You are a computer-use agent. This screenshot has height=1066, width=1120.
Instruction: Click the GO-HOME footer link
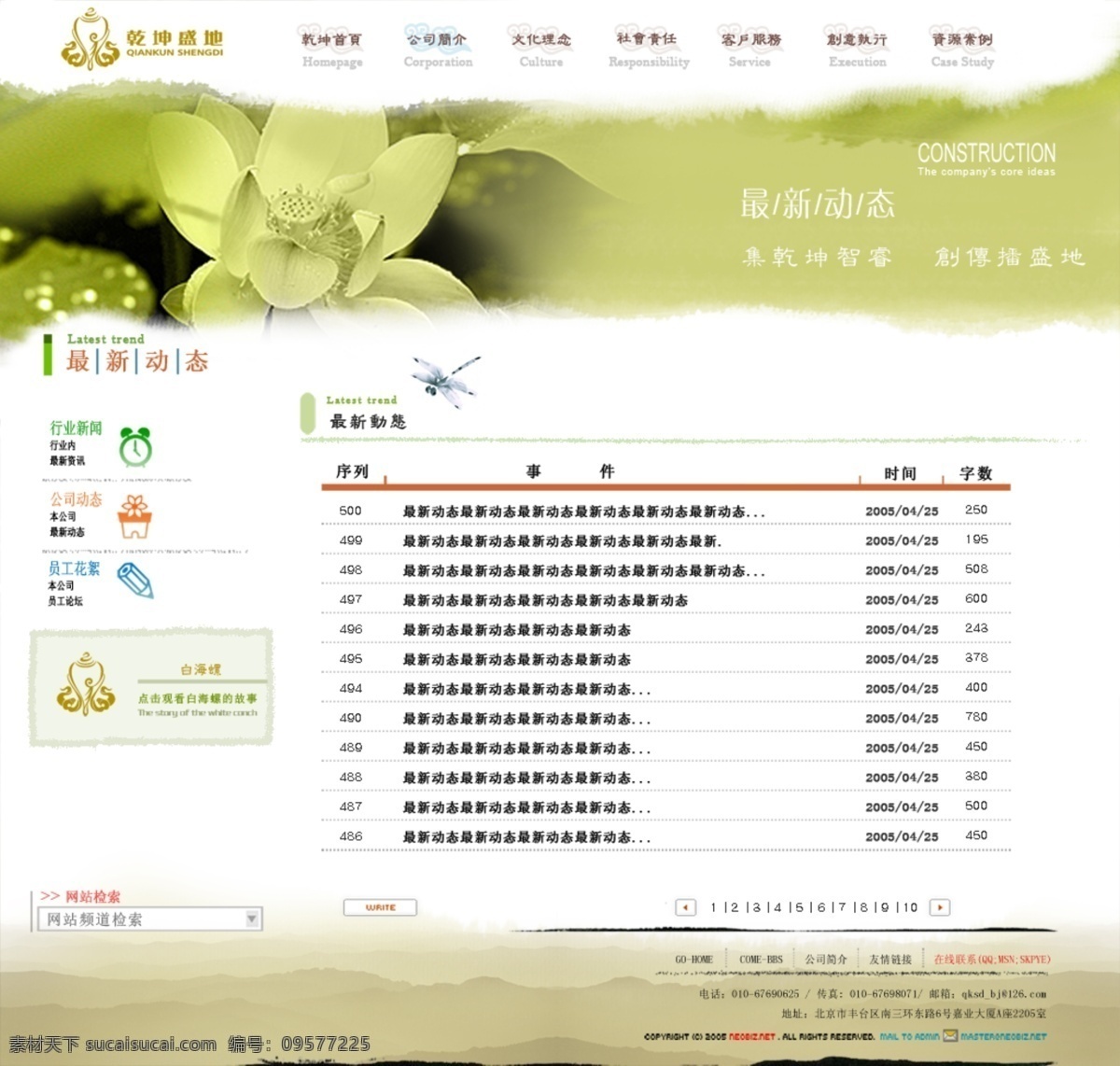tap(693, 960)
